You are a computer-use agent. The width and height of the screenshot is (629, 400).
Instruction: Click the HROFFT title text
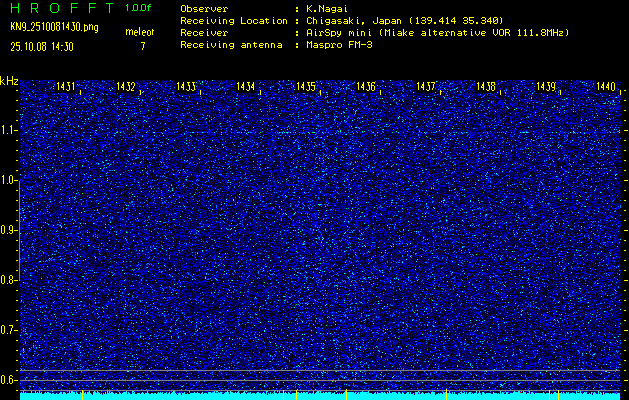coord(61,8)
